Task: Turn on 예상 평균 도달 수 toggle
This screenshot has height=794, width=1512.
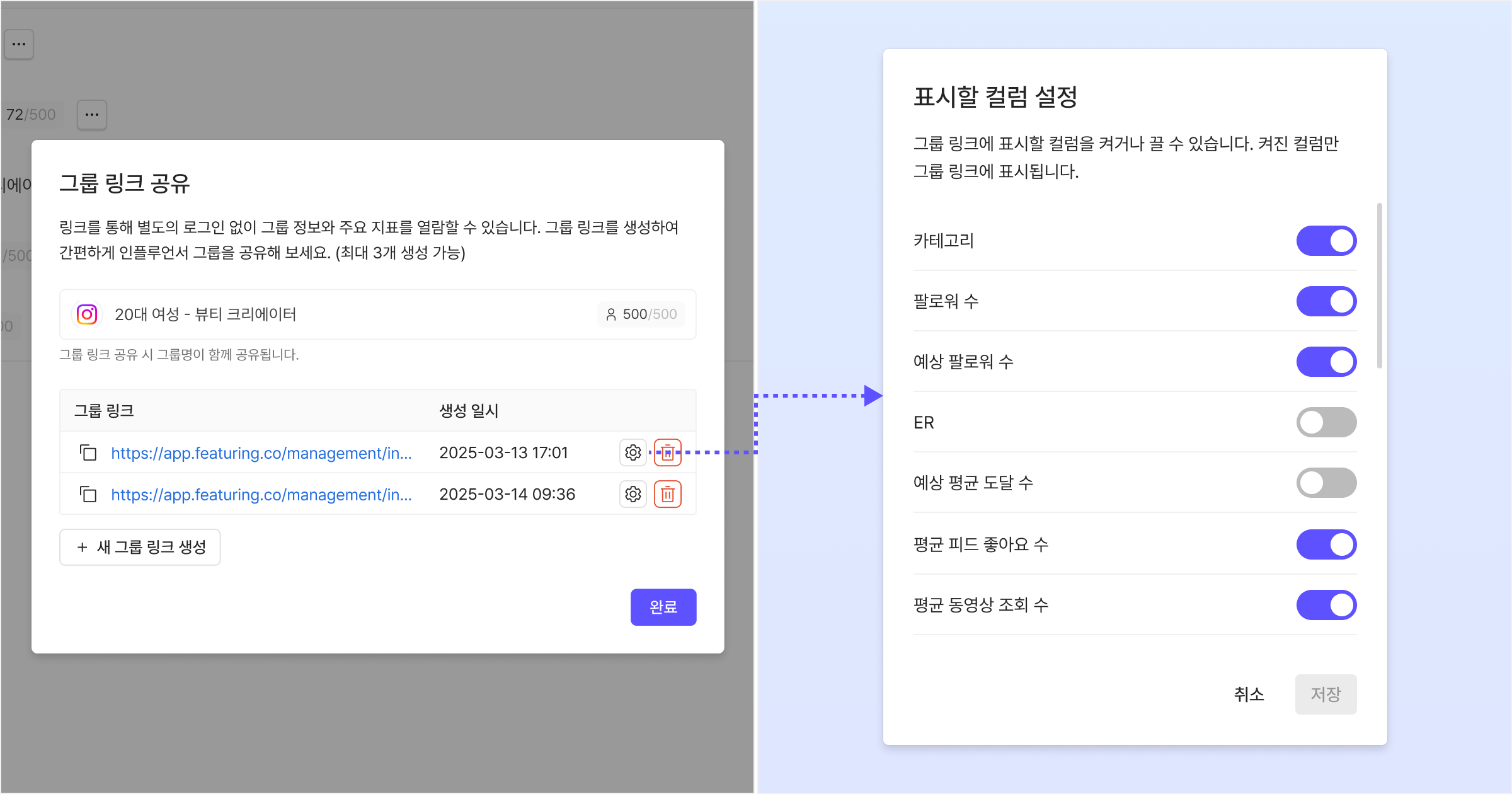Action: 1326,483
